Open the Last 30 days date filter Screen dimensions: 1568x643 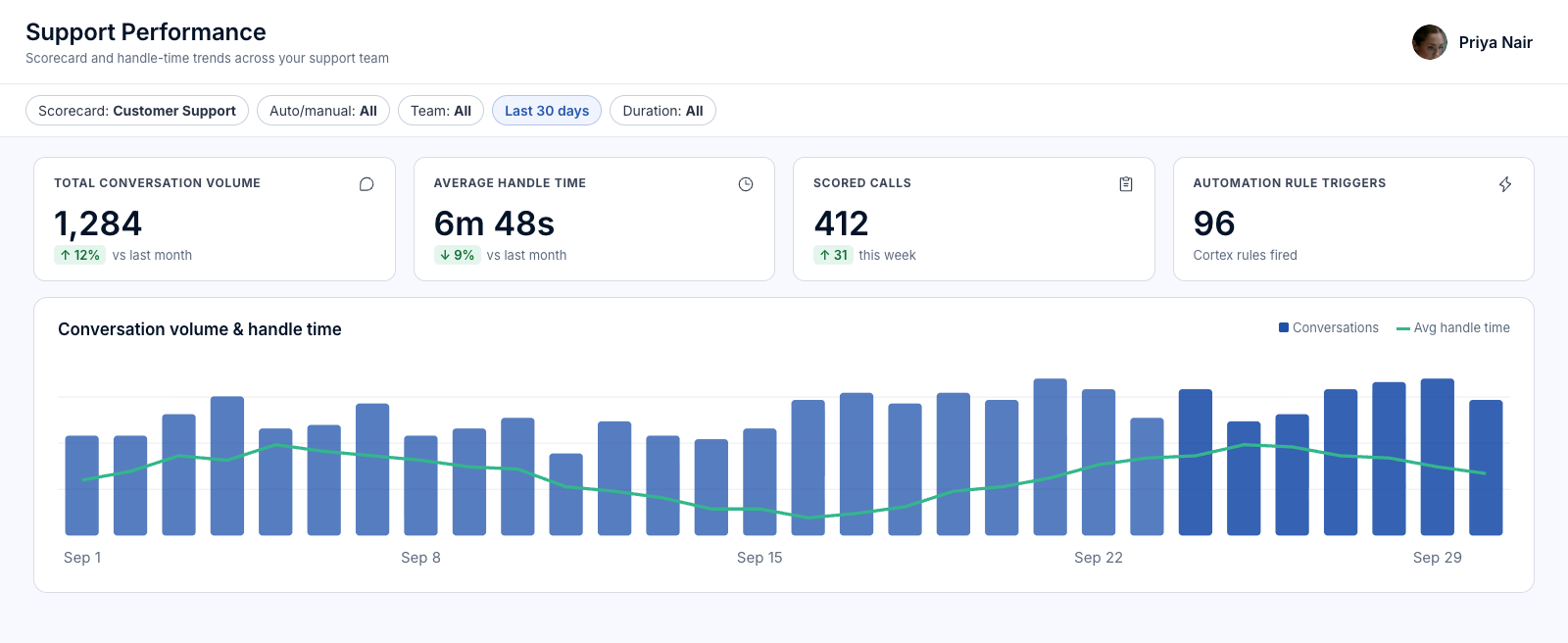[547, 111]
